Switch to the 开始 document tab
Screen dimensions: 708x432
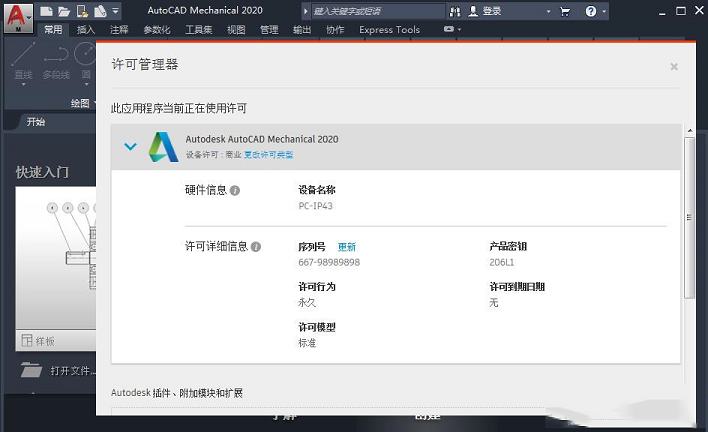click(x=36, y=122)
